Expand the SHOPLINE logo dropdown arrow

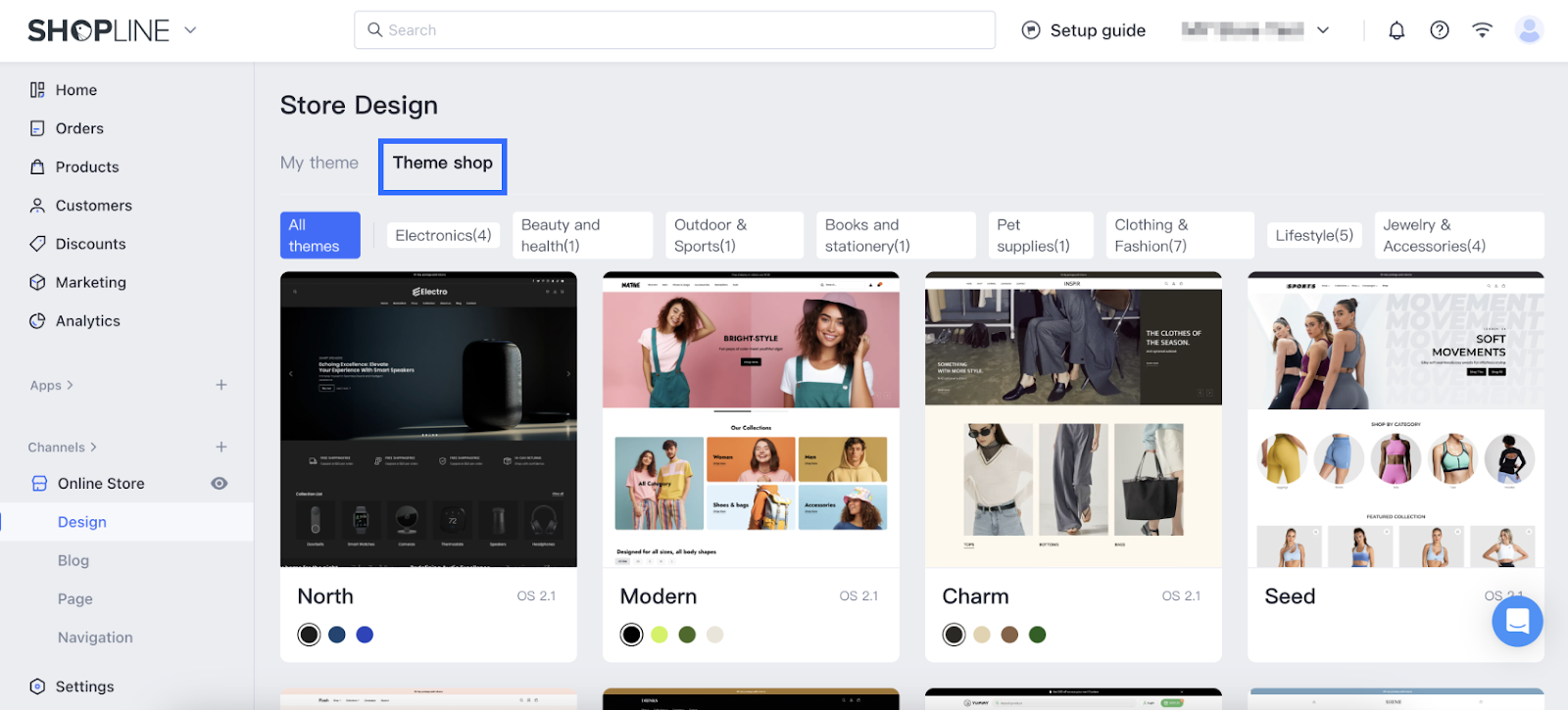pyautogui.click(x=190, y=30)
